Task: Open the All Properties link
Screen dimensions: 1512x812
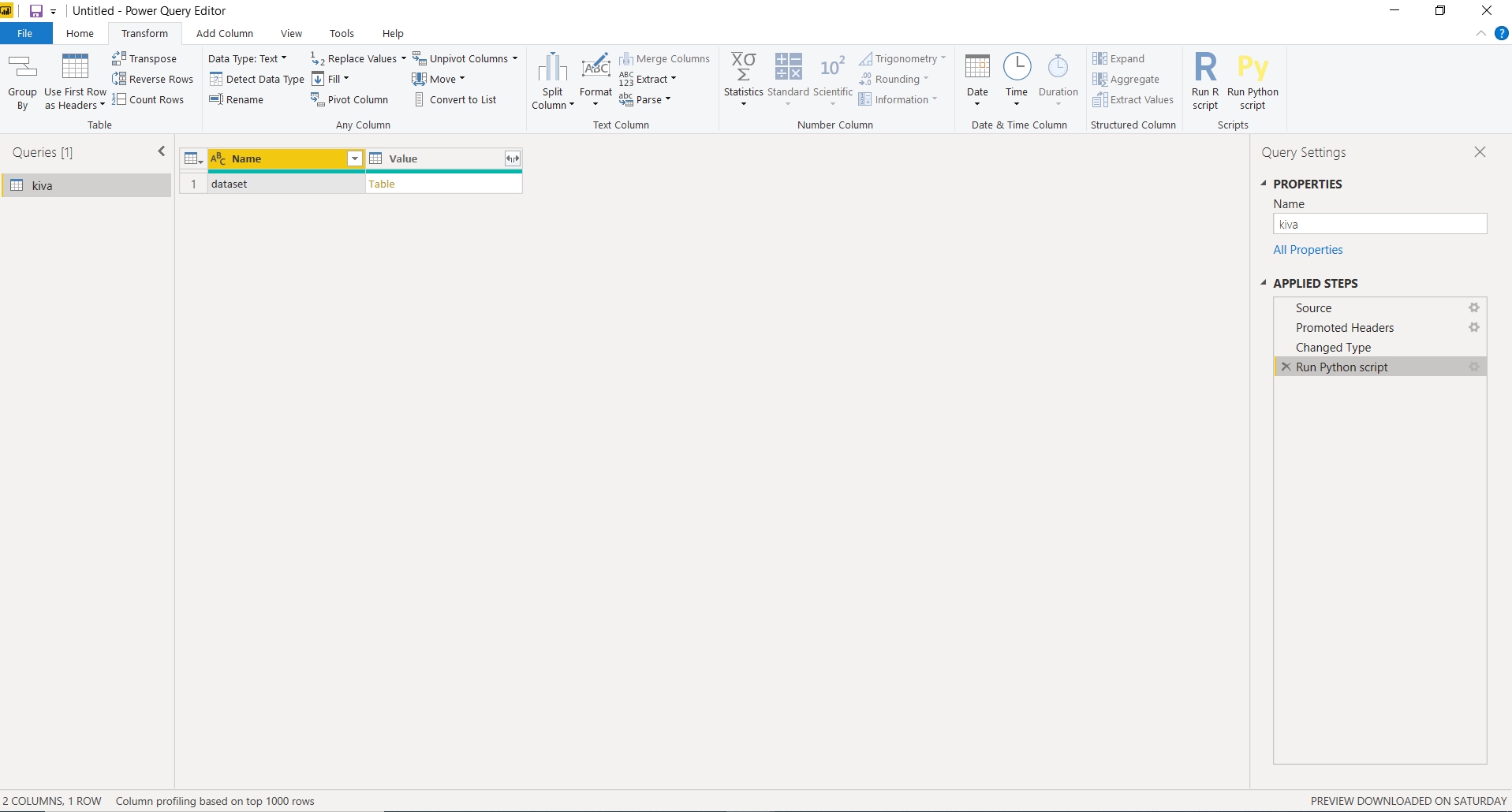Action: 1308,250
